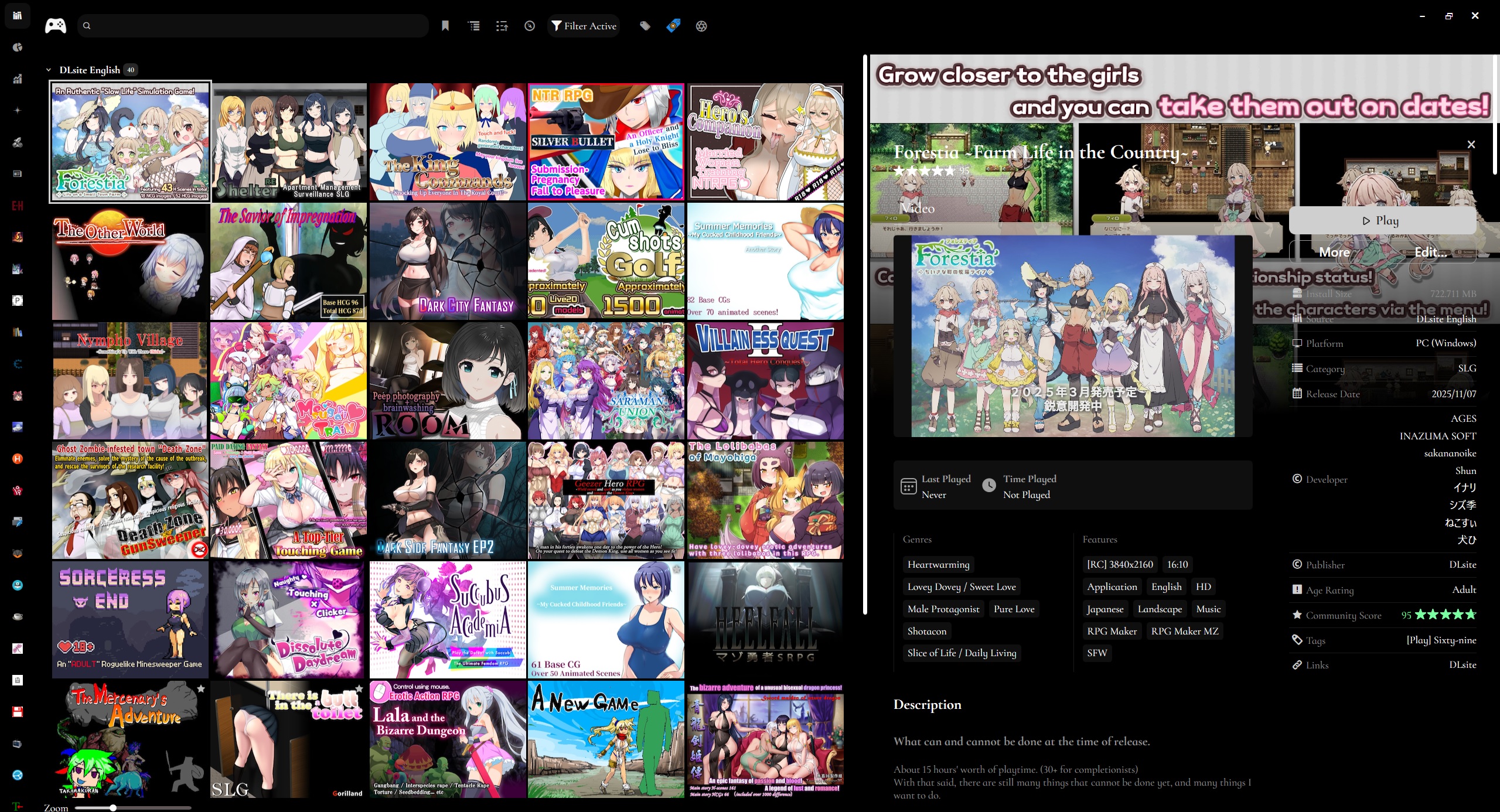Close the game details overlay with X
Image resolution: width=1500 pixels, height=812 pixels.
(x=1471, y=144)
